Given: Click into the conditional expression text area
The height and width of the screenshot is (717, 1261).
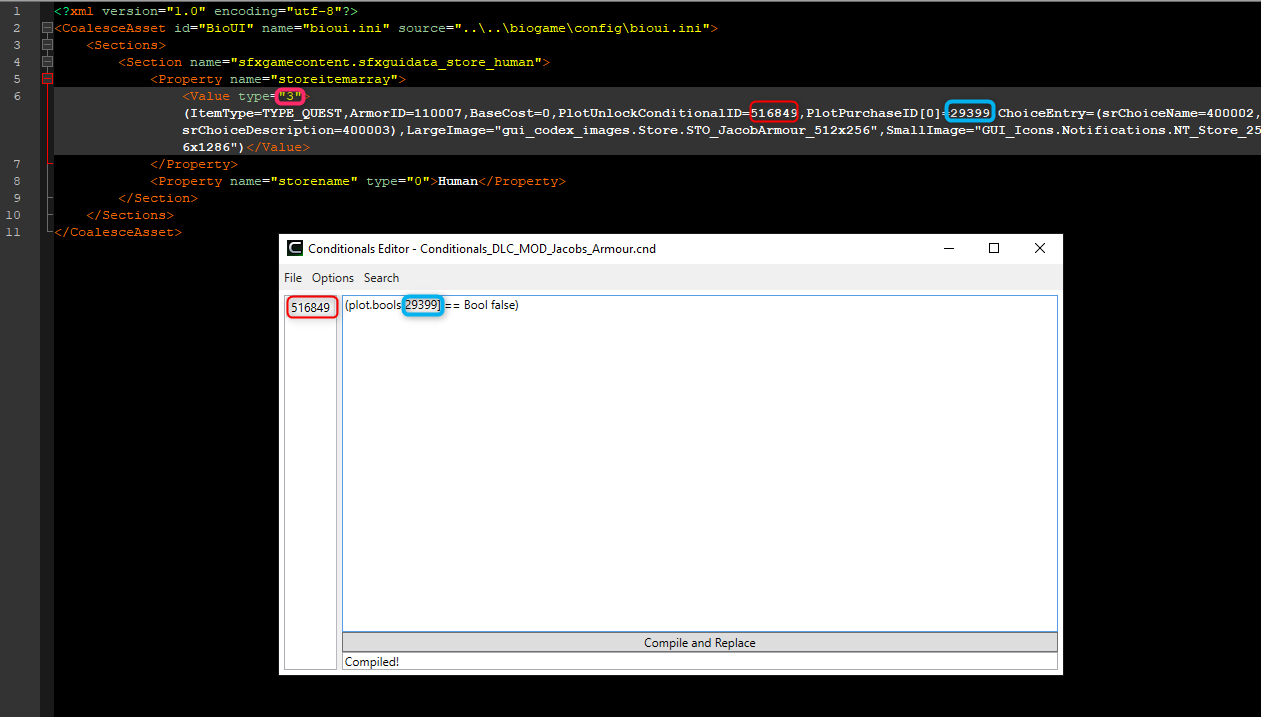Looking at the screenshot, I should 699,463.
